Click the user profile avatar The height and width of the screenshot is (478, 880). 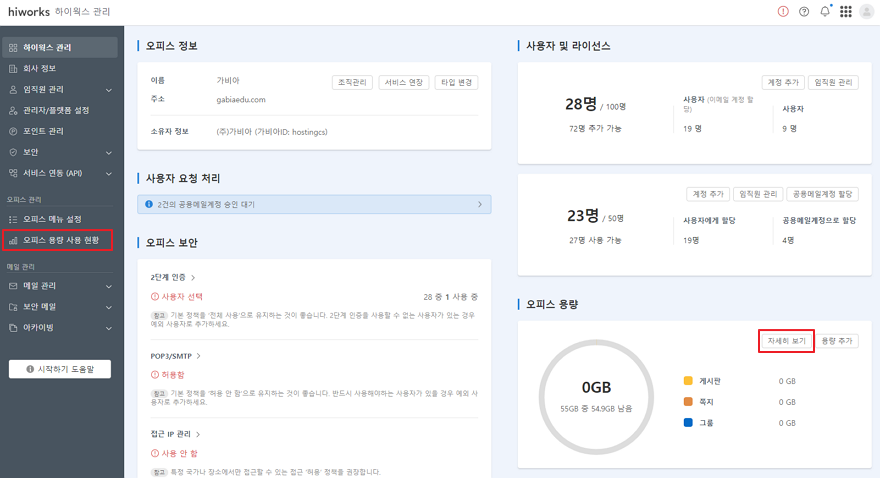pyautogui.click(x=866, y=12)
